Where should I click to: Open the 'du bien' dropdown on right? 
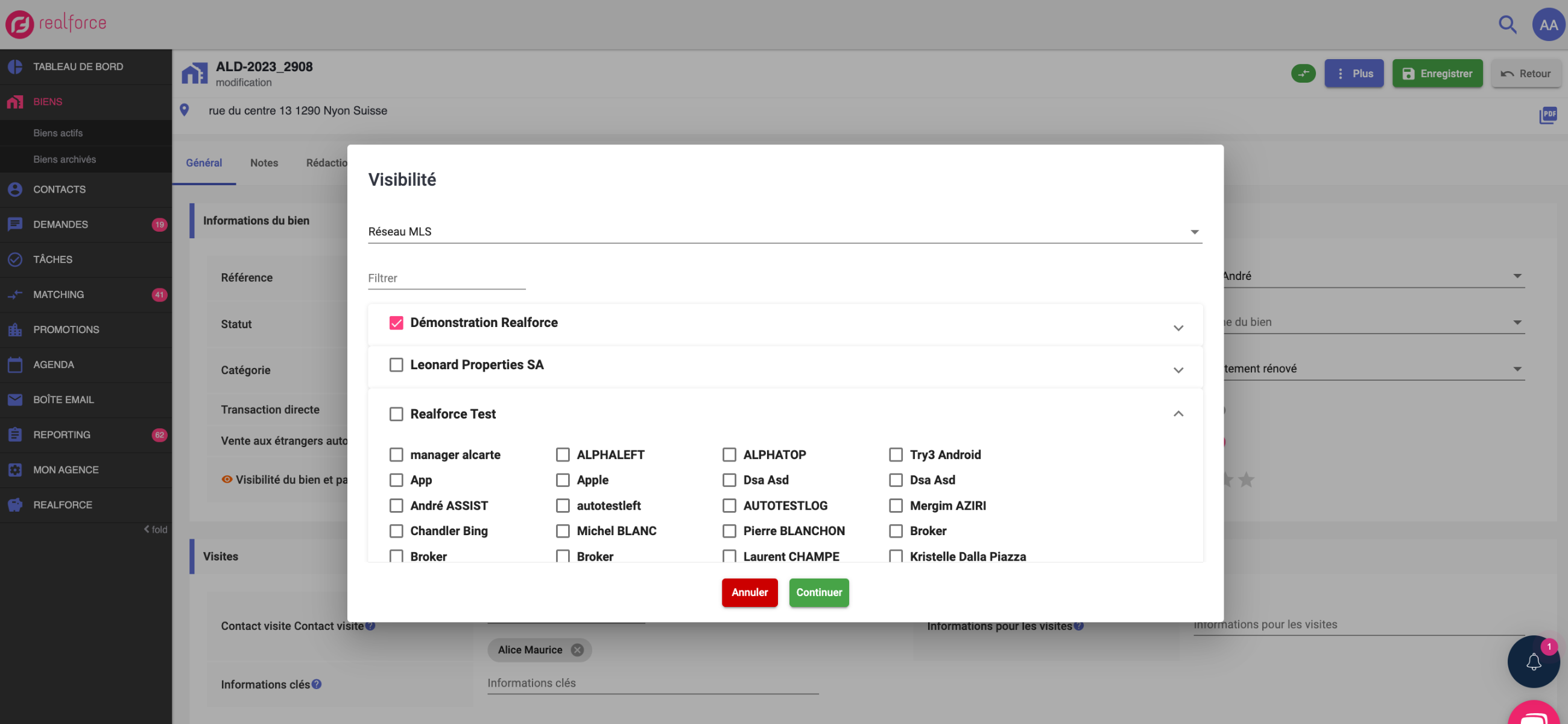[x=1374, y=322]
